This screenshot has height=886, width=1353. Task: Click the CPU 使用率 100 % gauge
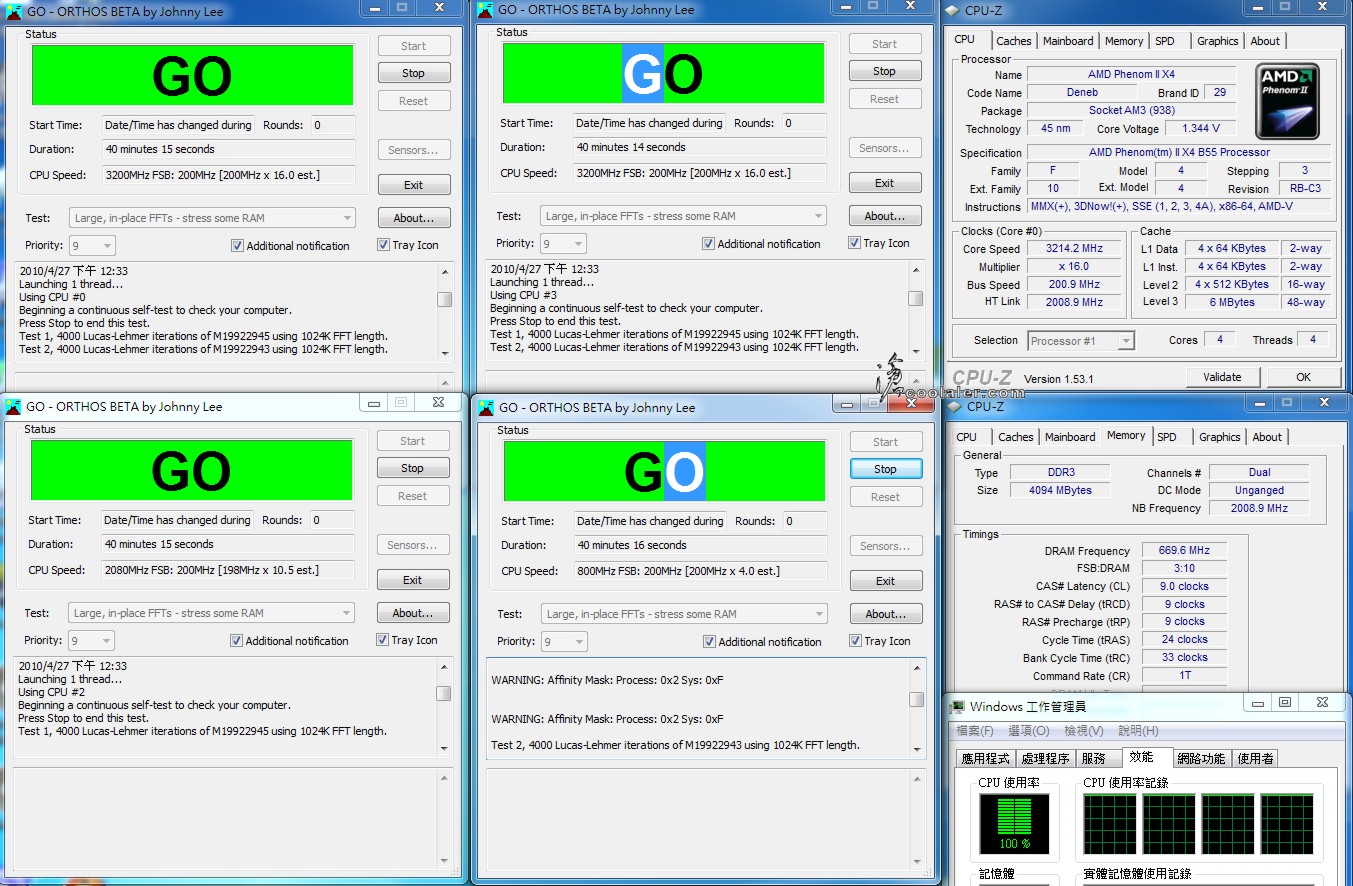pyautogui.click(x=1014, y=824)
